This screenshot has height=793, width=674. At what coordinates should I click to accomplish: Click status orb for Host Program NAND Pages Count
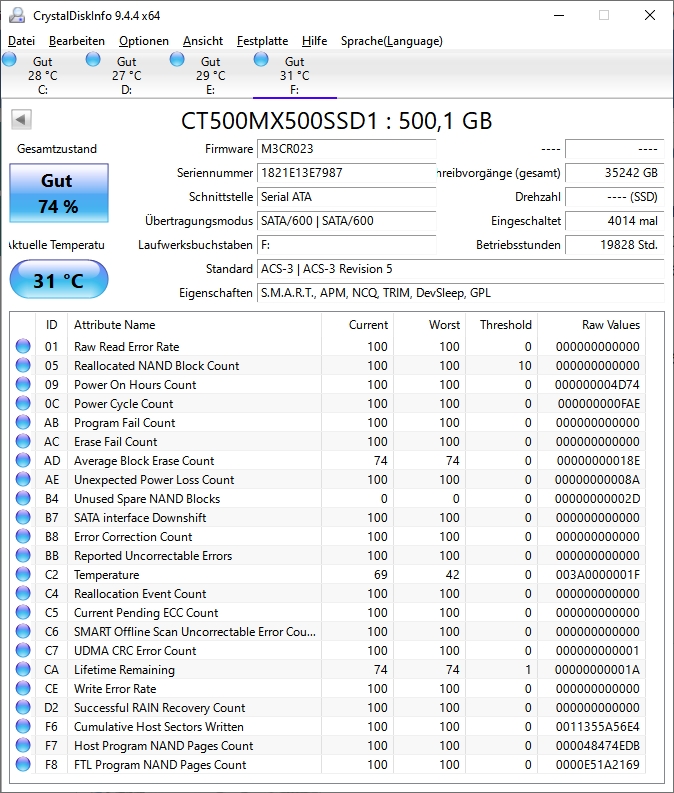[23, 745]
